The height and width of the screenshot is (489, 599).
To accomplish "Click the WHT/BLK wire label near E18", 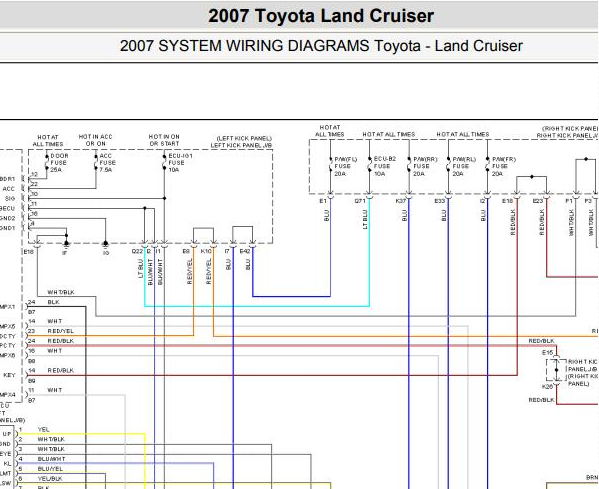I will point(61,292).
